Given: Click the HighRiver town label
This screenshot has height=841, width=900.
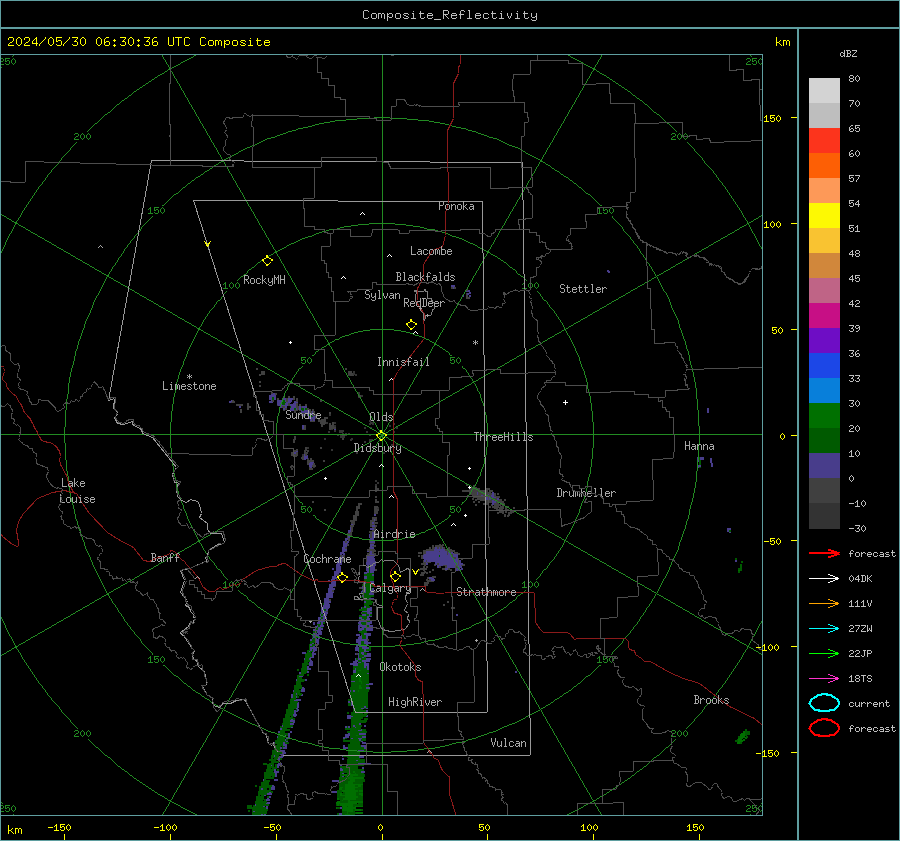Looking at the screenshot, I should pyautogui.click(x=415, y=702).
